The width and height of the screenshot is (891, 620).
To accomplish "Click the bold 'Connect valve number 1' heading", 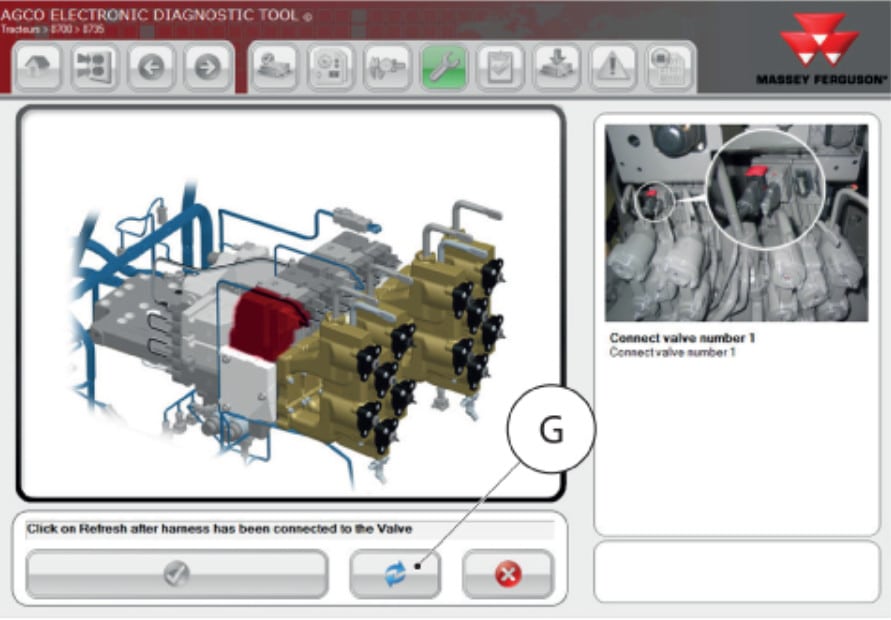I will (x=682, y=338).
